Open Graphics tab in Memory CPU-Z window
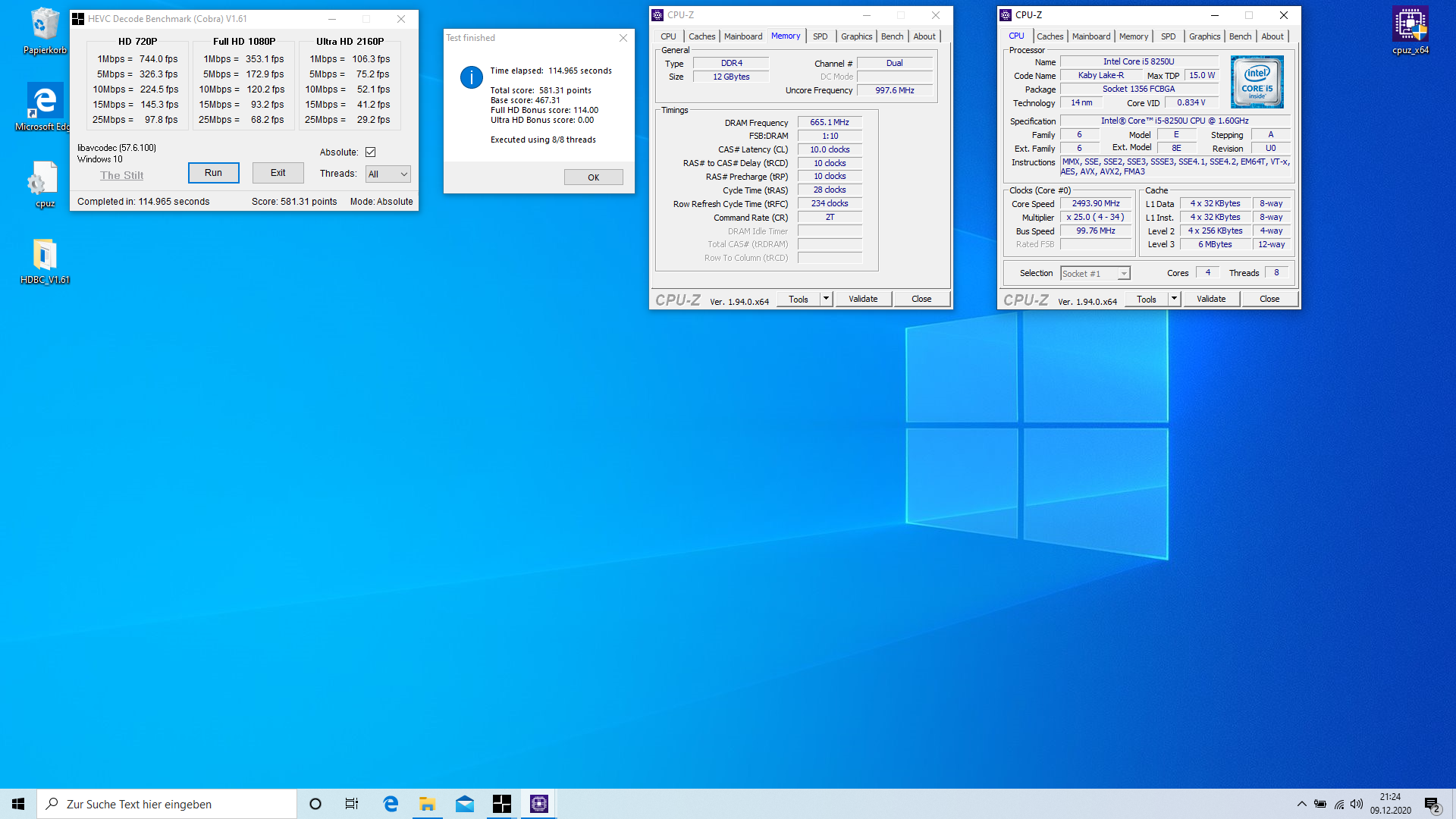Viewport: 1456px width, 819px height. (x=856, y=36)
